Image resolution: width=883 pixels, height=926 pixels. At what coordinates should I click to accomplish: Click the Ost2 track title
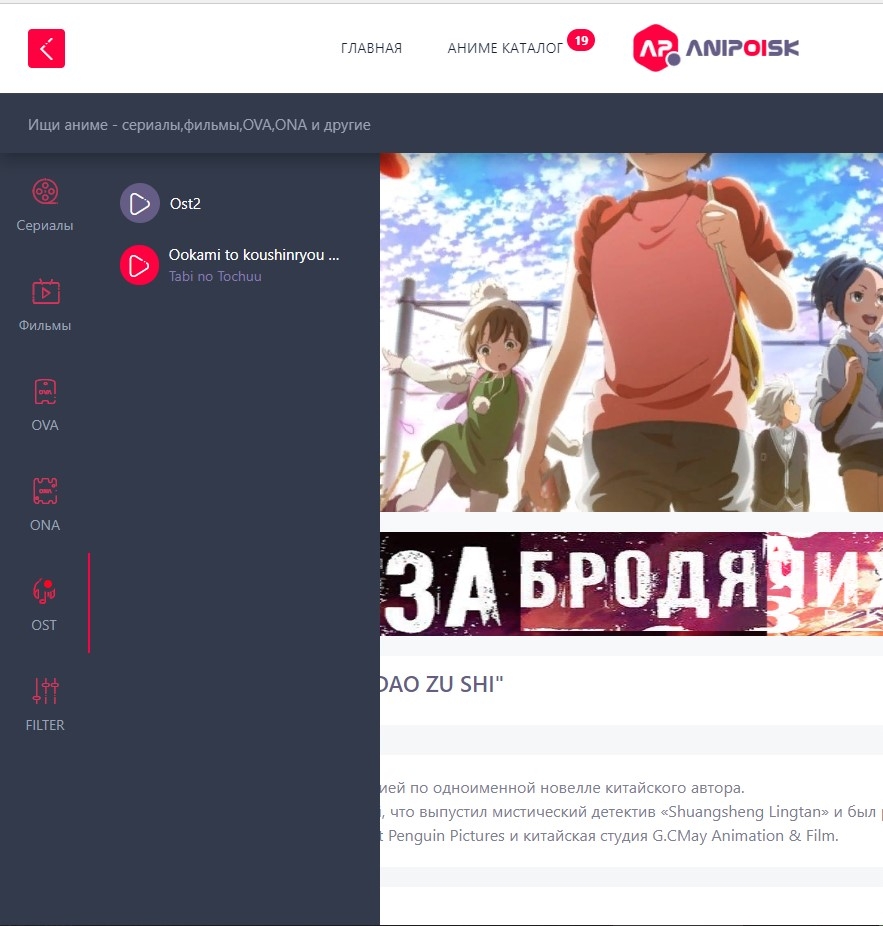[x=185, y=204]
